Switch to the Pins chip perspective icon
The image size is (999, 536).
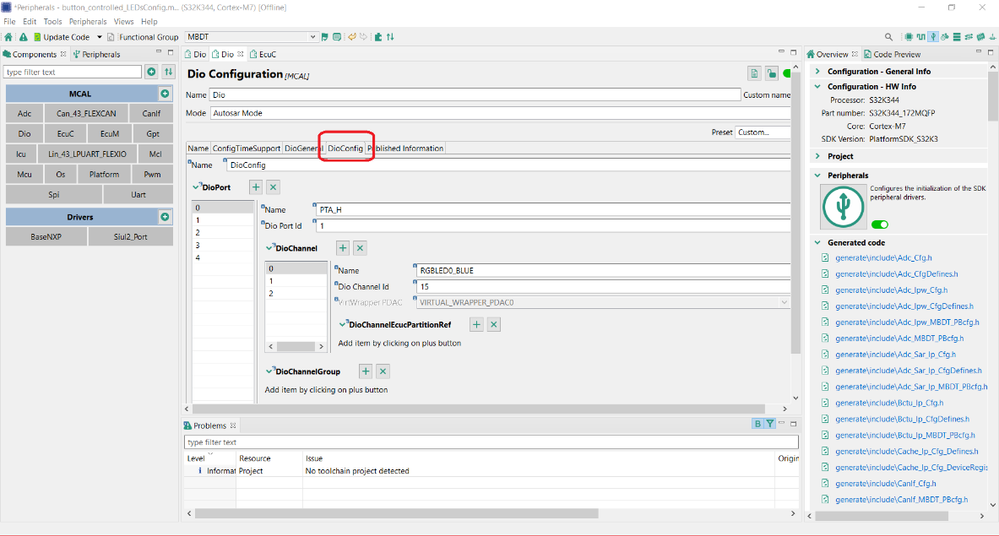click(909, 37)
